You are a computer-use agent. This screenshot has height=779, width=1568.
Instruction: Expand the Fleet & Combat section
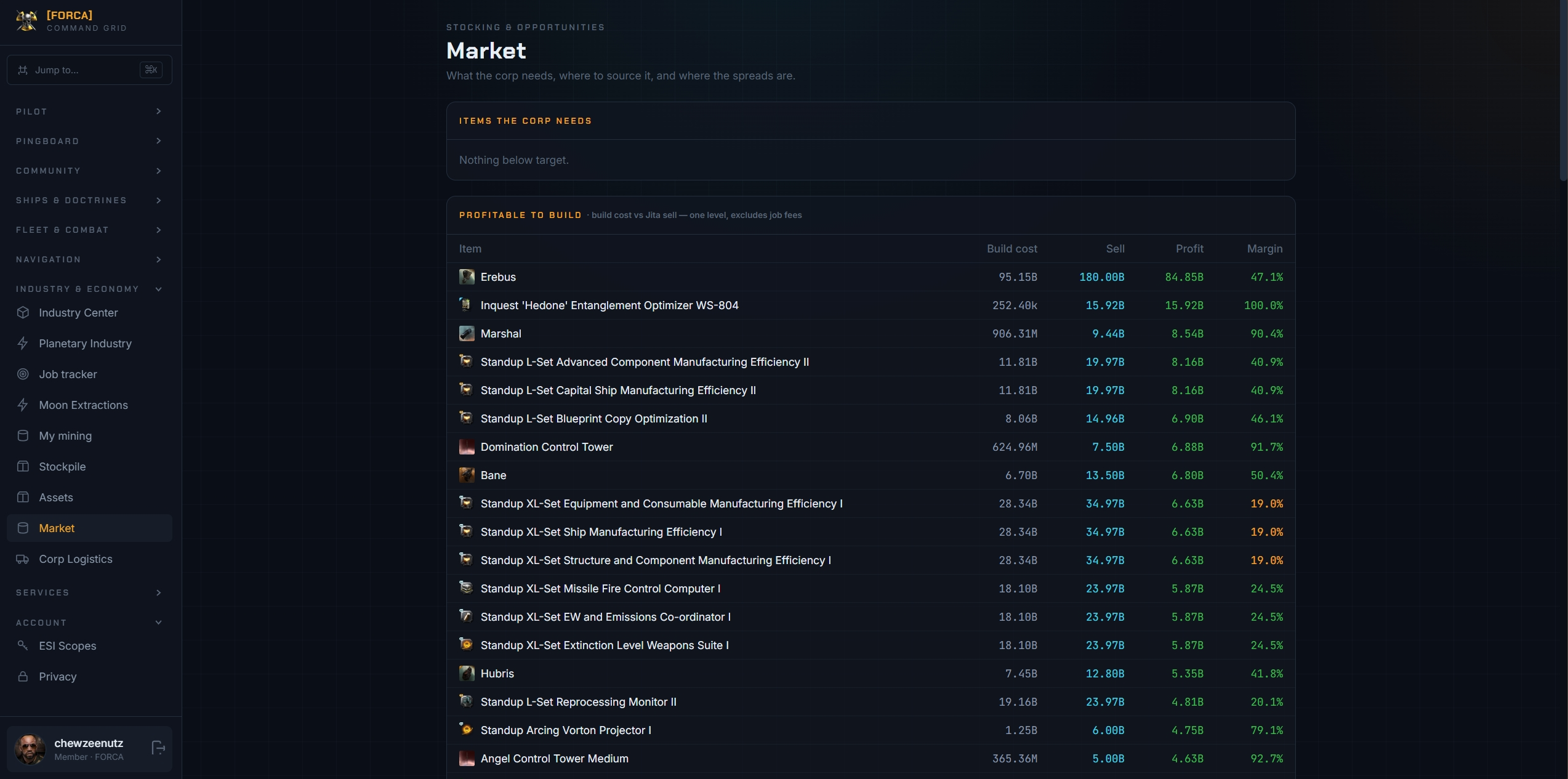tap(89, 230)
